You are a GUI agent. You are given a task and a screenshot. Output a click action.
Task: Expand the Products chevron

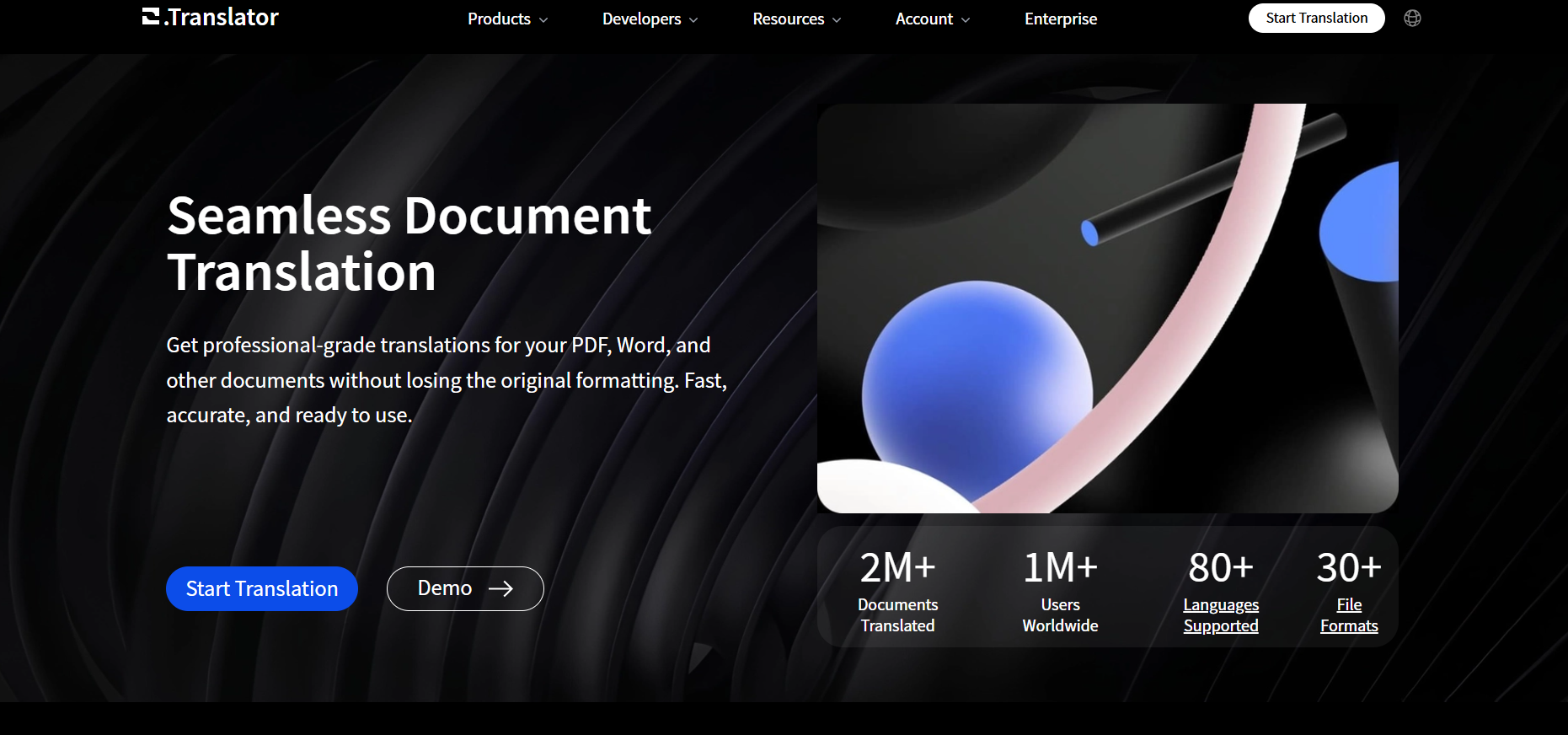tap(543, 19)
